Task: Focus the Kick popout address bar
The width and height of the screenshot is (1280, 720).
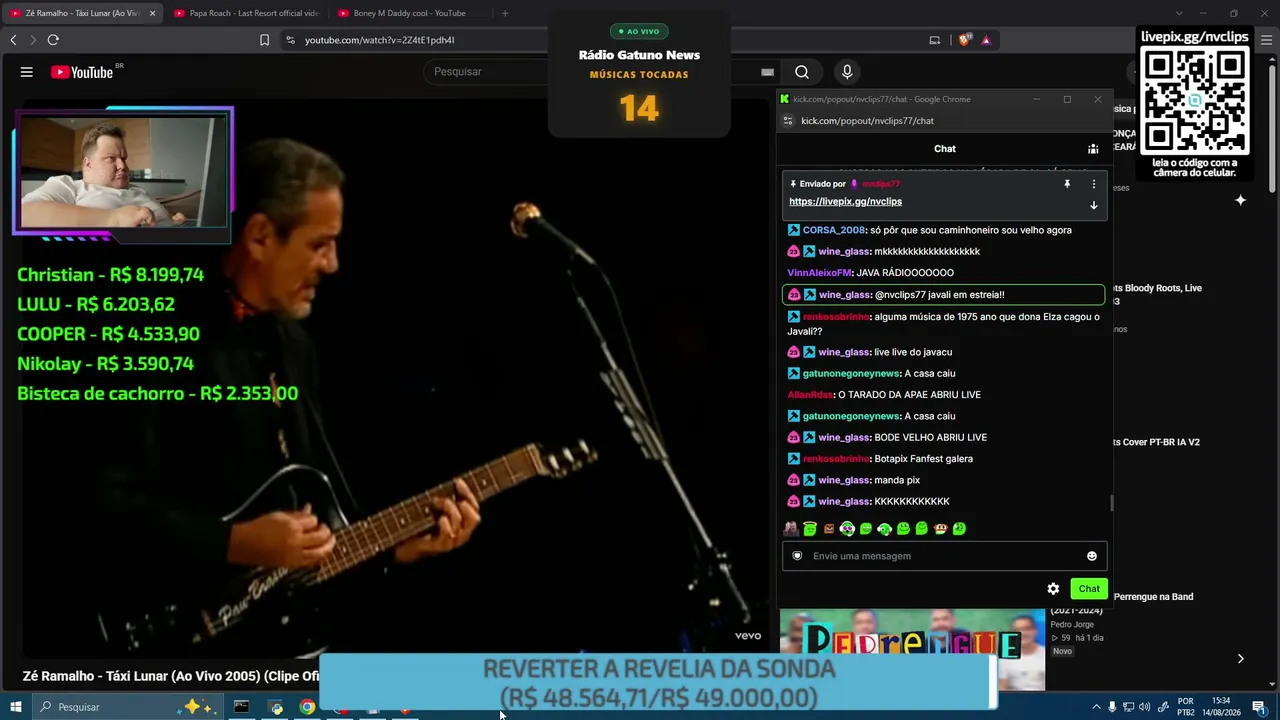Action: pos(867,121)
